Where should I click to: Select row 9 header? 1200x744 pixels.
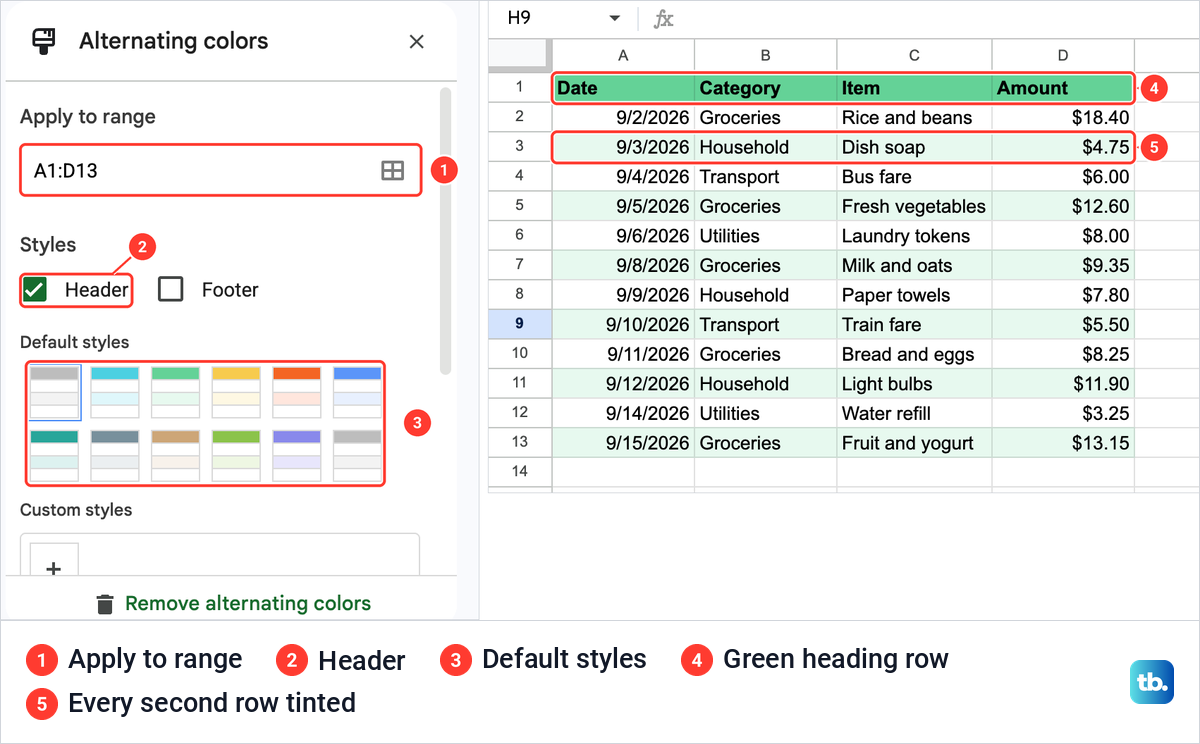(519, 324)
